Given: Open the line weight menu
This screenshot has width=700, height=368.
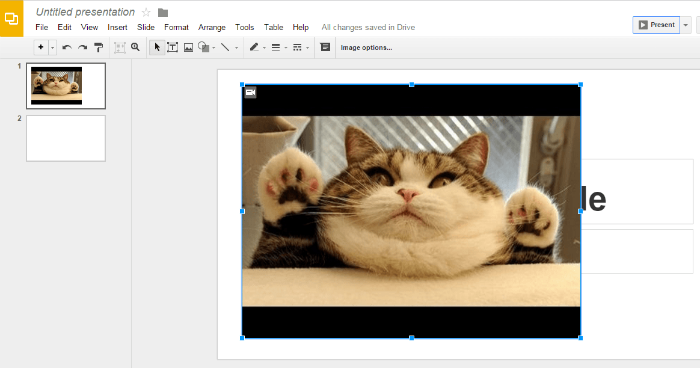Looking at the screenshot, I should click(276, 47).
